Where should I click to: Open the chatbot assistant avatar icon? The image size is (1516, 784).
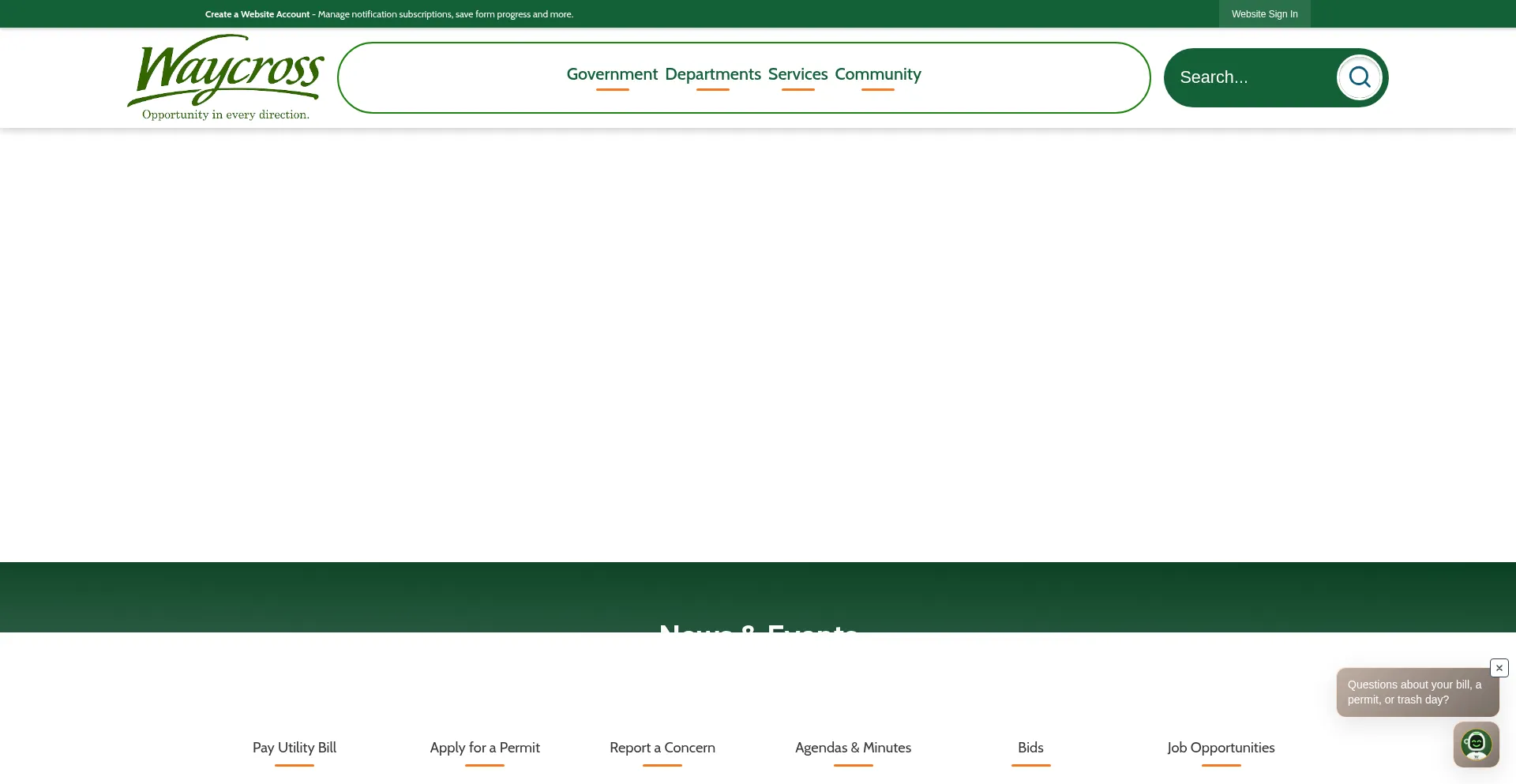[1476, 745]
